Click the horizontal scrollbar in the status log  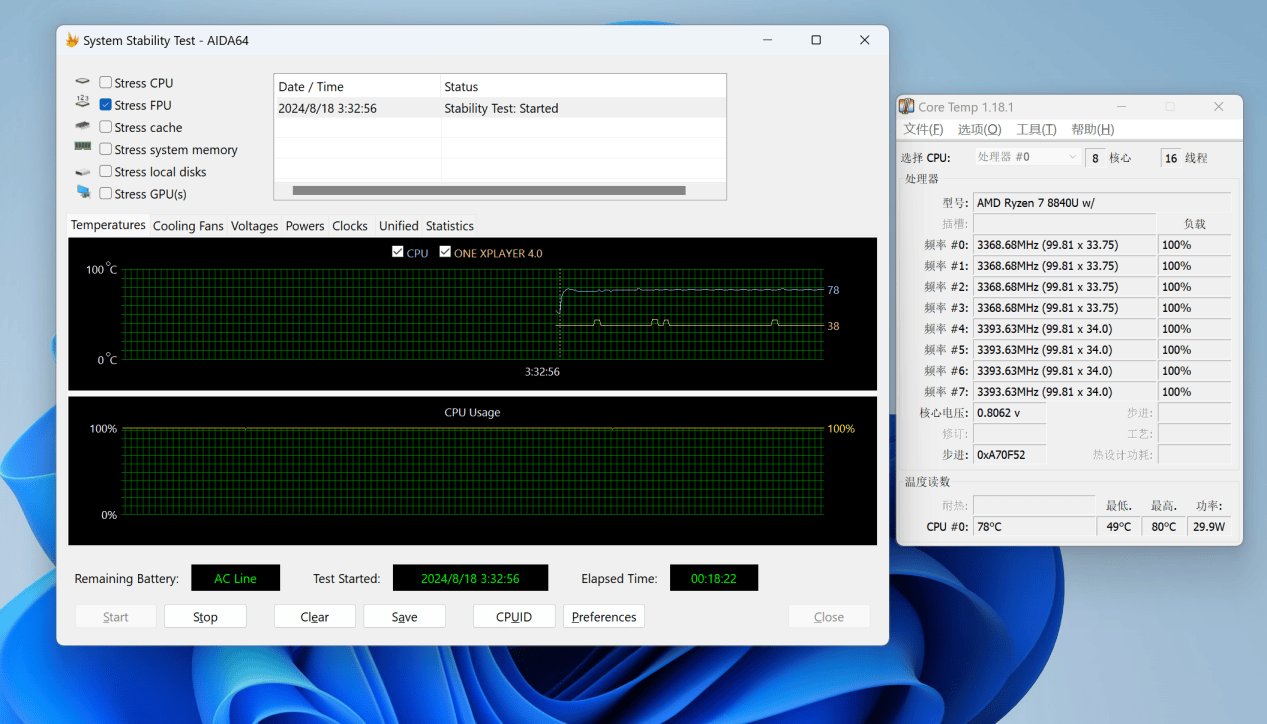coord(489,190)
